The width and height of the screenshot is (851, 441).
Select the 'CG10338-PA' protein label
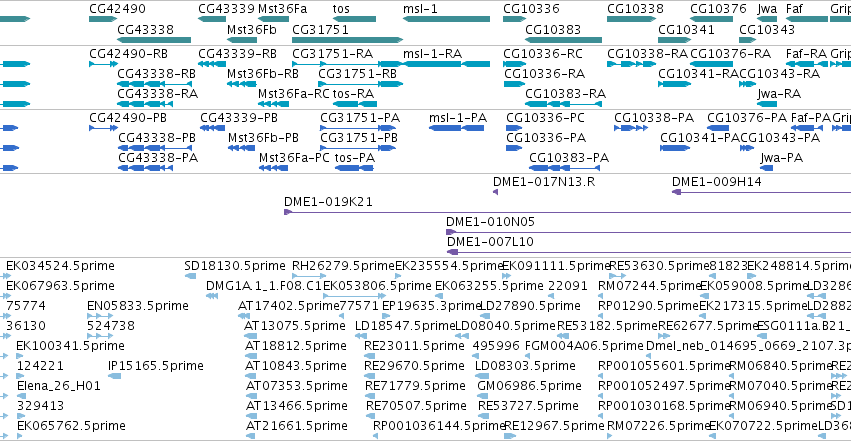coord(654,118)
